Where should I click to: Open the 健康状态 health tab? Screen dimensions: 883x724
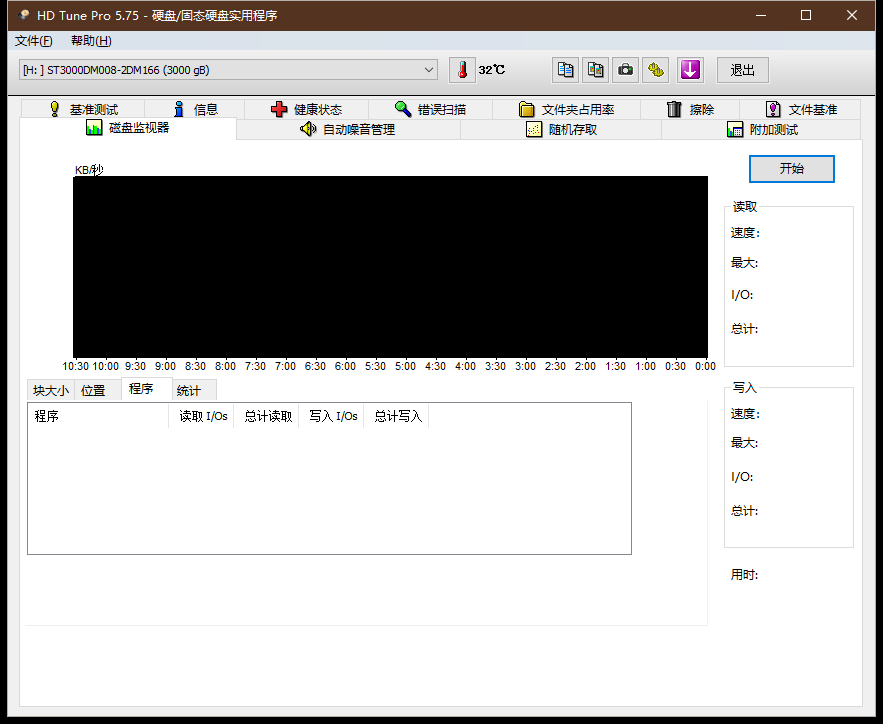tap(306, 109)
